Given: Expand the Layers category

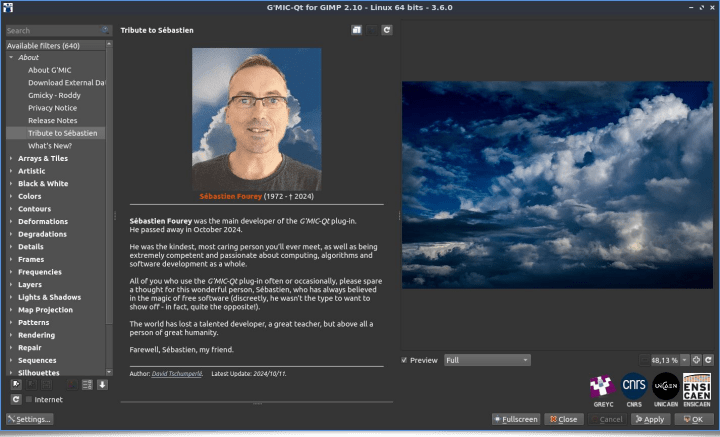Looking at the screenshot, I should coord(11,285).
